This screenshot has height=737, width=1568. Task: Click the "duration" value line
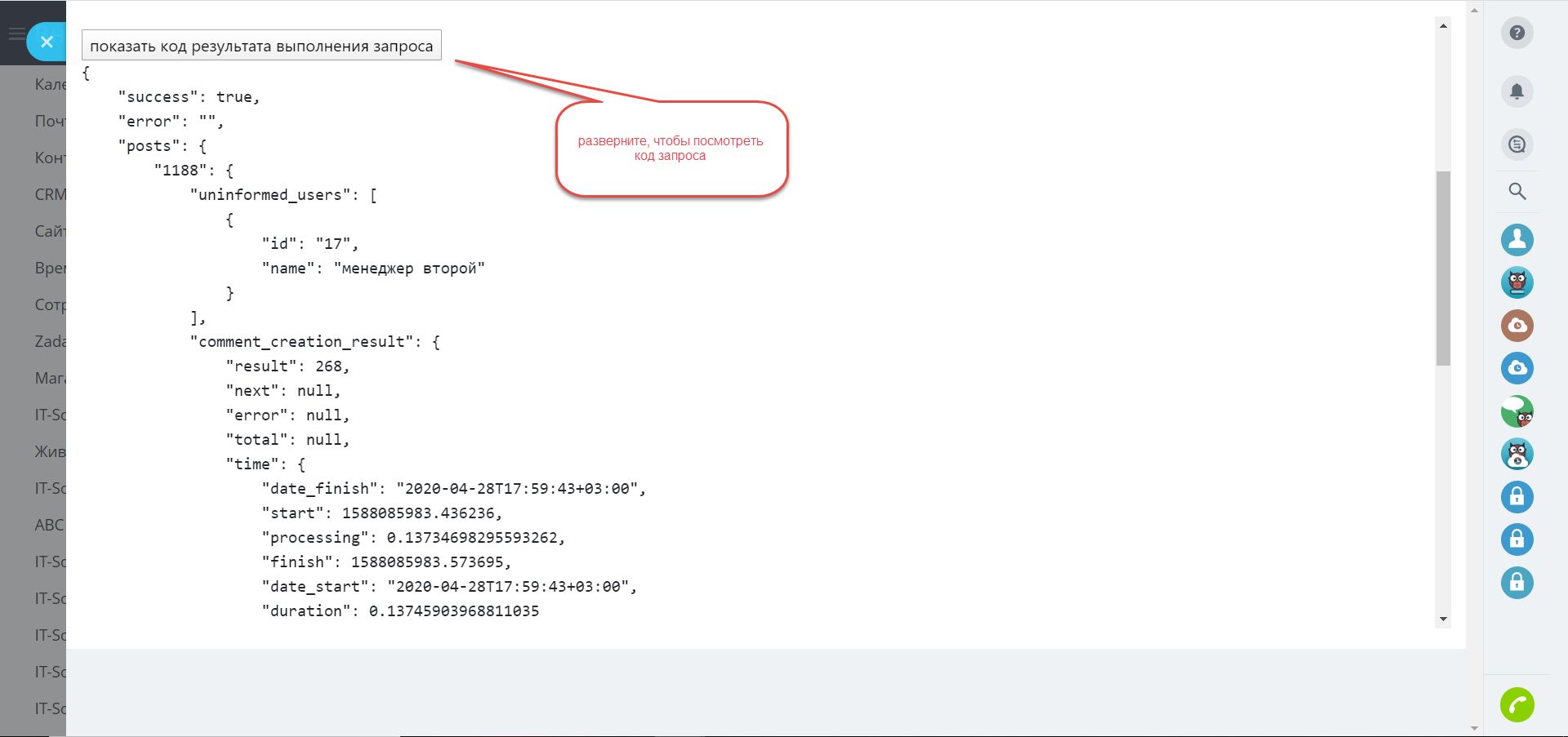click(400, 611)
